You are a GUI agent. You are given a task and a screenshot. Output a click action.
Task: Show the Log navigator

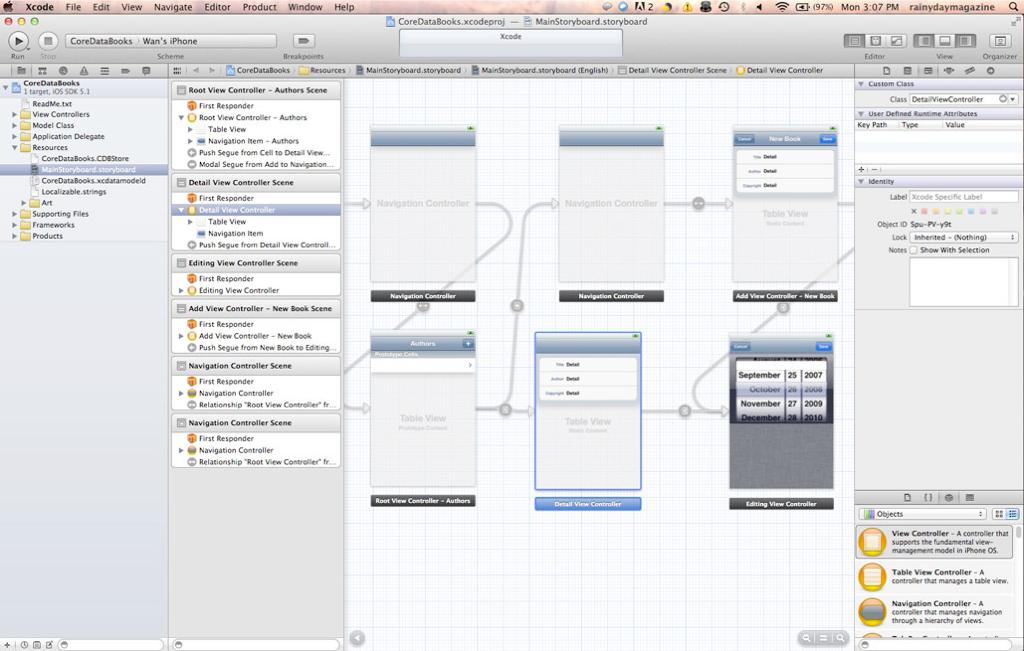tap(146, 71)
